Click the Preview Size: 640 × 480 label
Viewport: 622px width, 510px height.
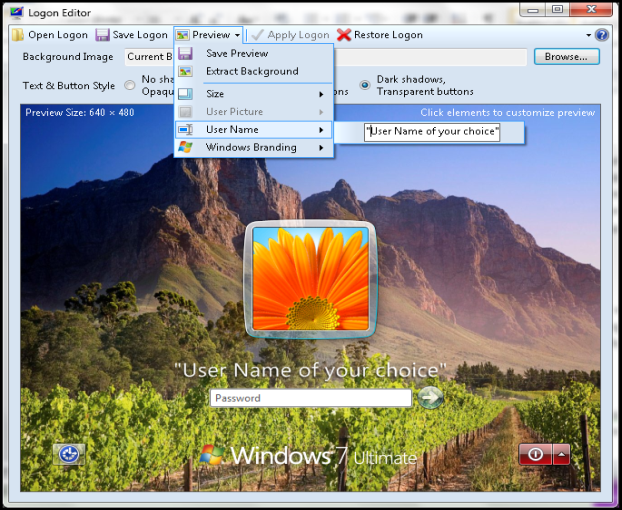click(x=80, y=113)
